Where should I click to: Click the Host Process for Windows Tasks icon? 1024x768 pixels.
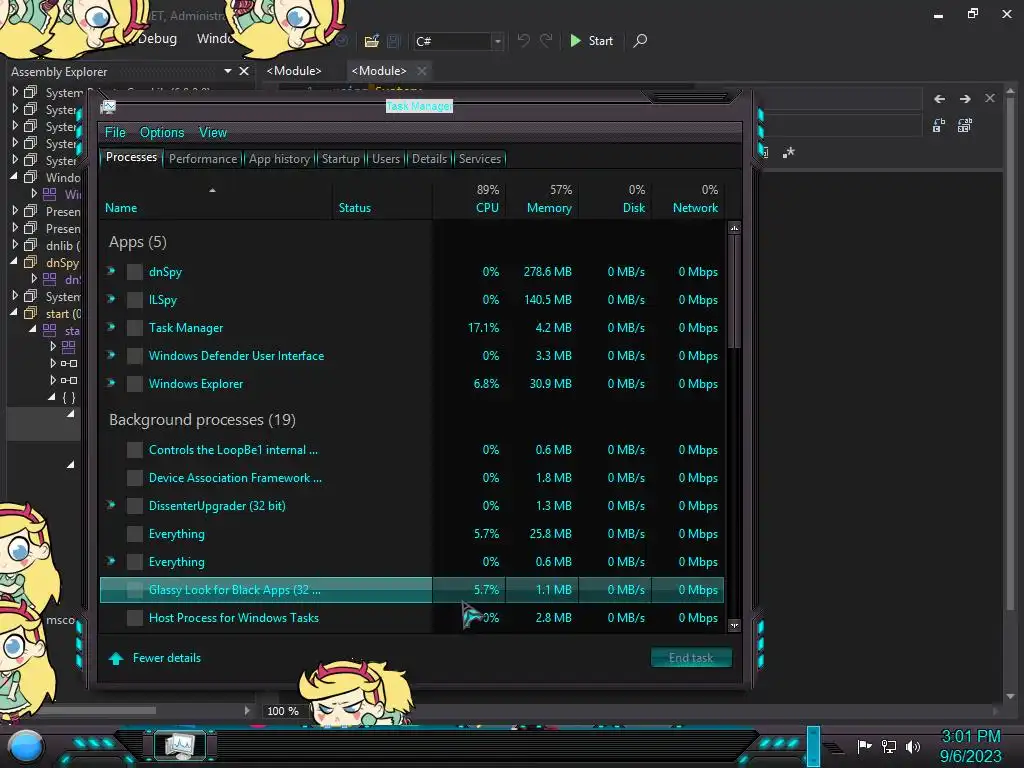135,618
